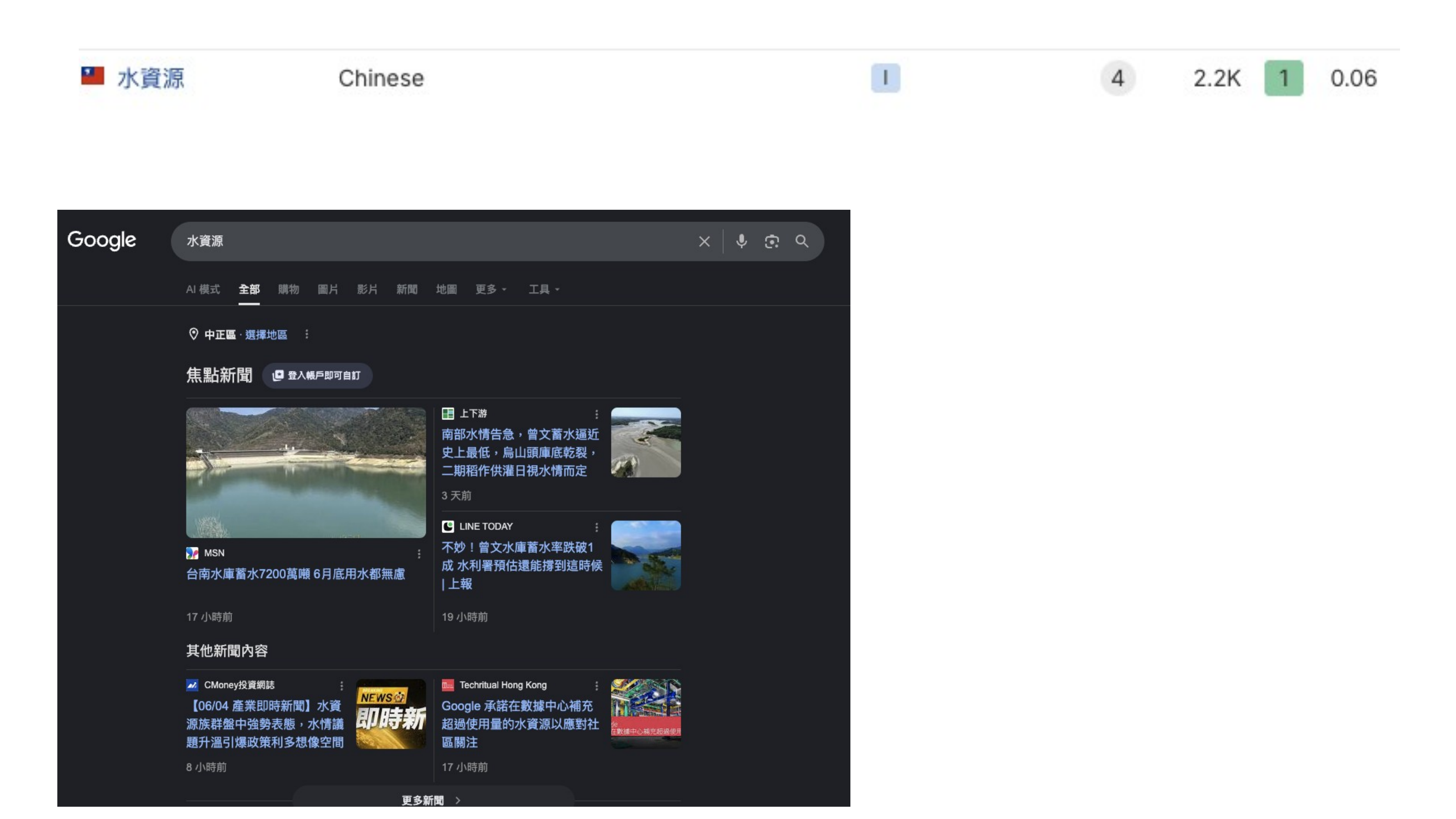Click the blue I intent badge

pyautogui.click(x=885, y=78)
